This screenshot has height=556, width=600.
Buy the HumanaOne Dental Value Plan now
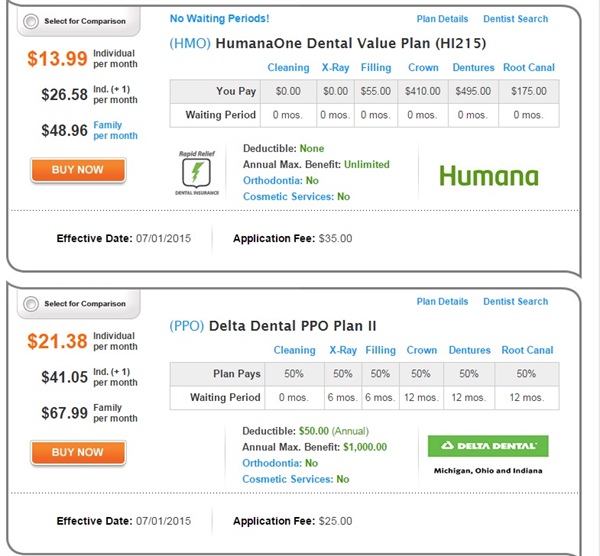(78, 170)
